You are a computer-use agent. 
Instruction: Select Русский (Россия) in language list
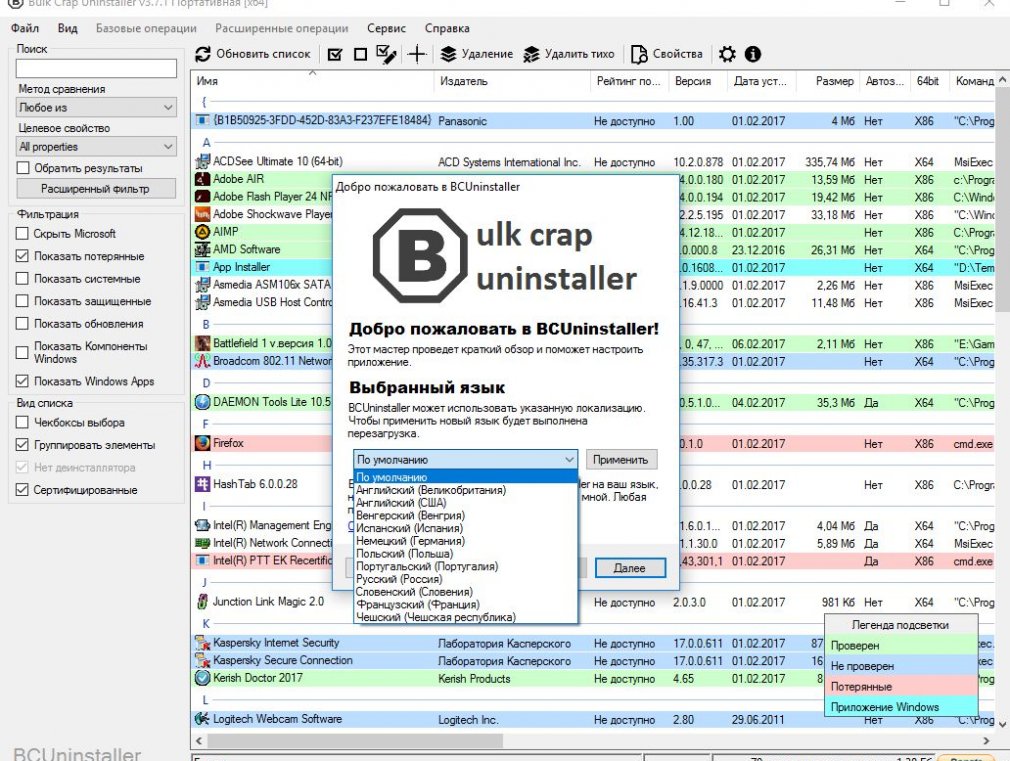399,579
